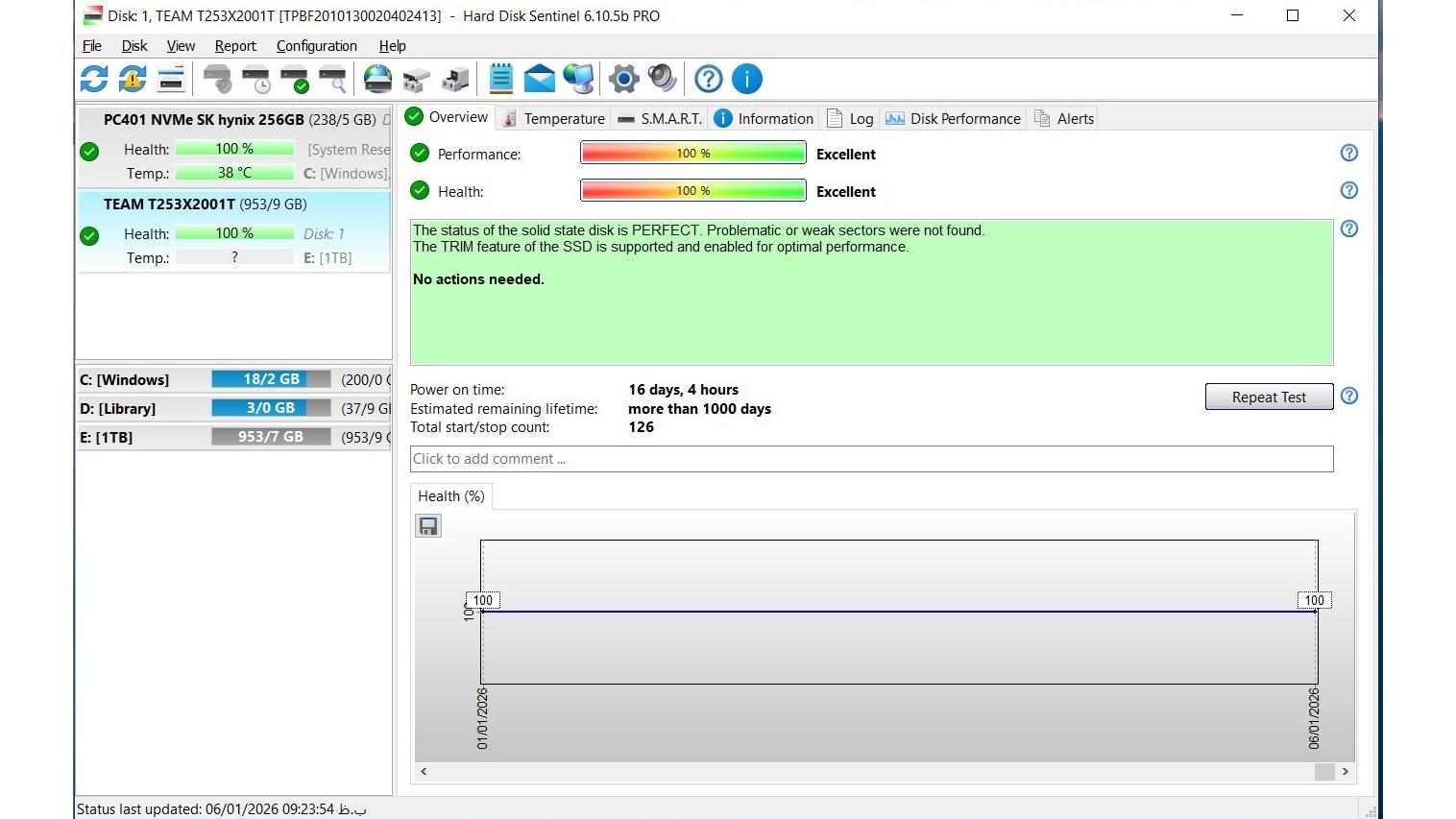The image size is (1456, 819).
Task: Click the envelope e-mail toolbar icon
Action: coord(539,79)
